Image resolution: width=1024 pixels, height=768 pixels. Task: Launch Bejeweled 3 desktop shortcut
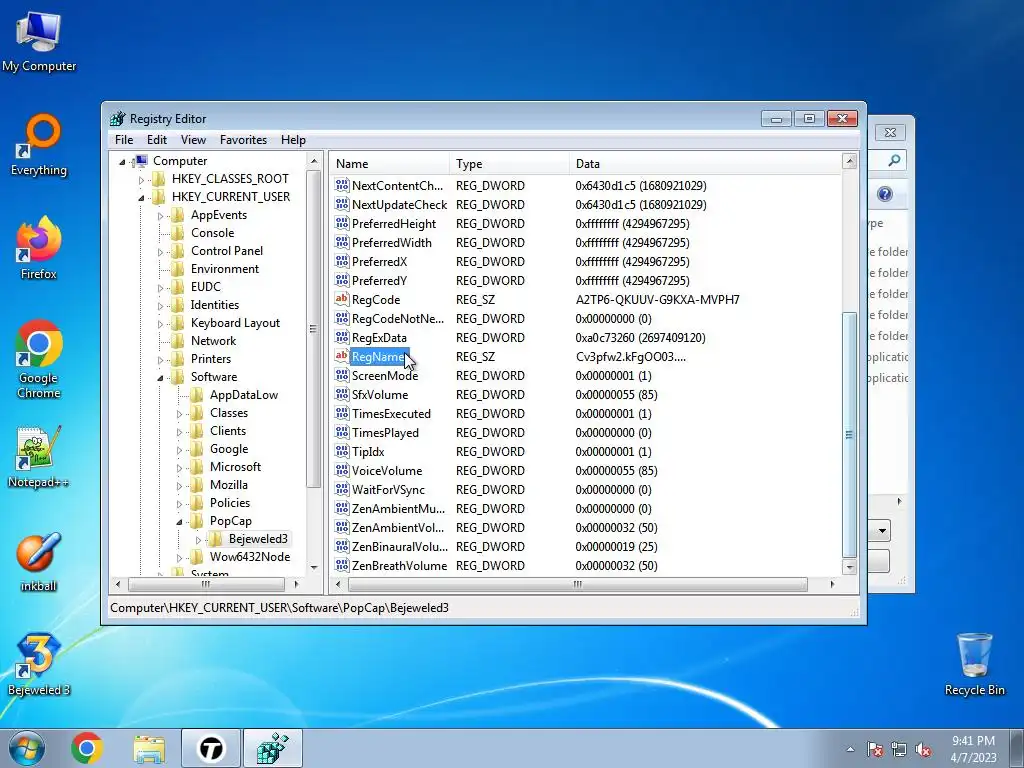39,665
